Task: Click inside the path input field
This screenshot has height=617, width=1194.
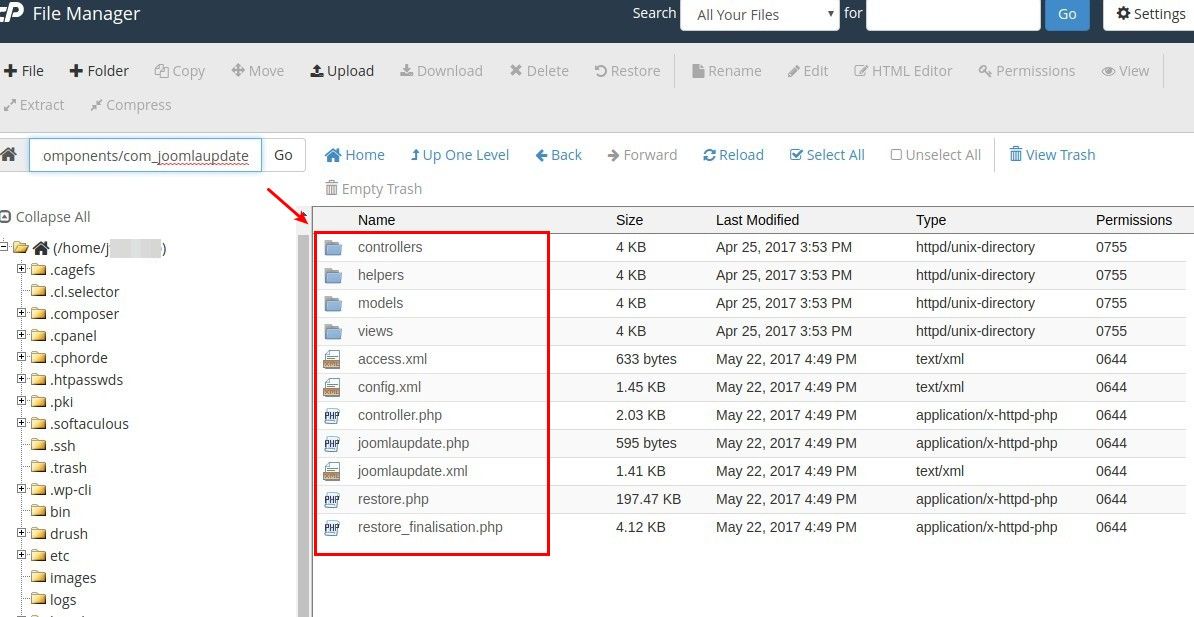Action: click(145, 155)
